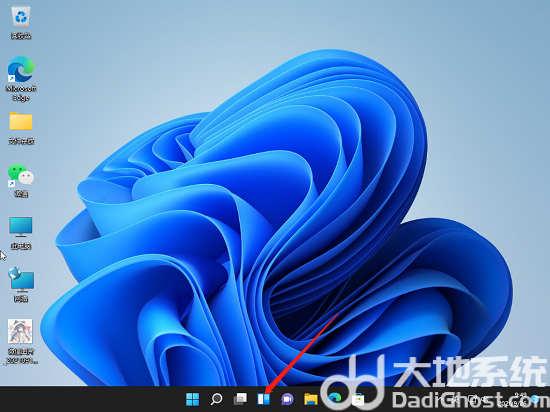Open the Widgets panel on the taskbar
Viewport: 550px width, 412px height.
264,399
